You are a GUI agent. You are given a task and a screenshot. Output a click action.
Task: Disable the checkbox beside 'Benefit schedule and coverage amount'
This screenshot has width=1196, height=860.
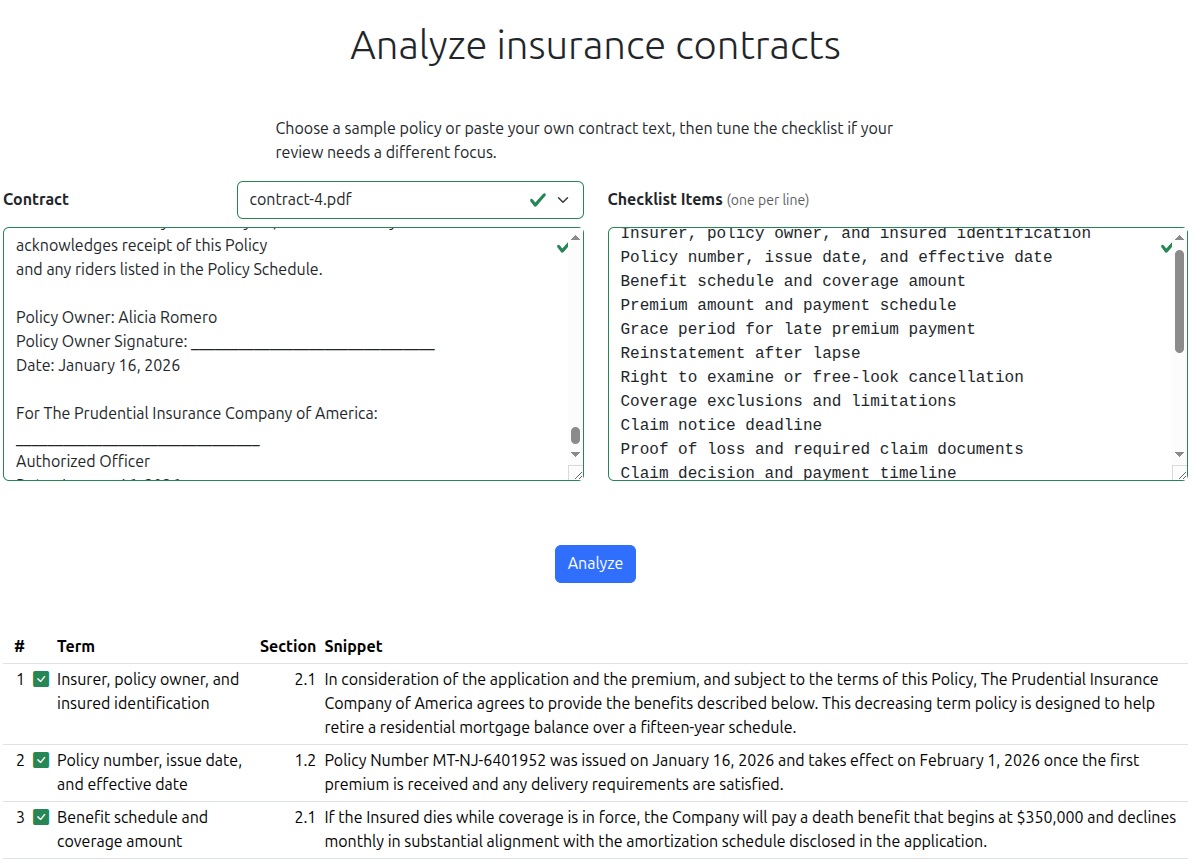pos(39,817)
